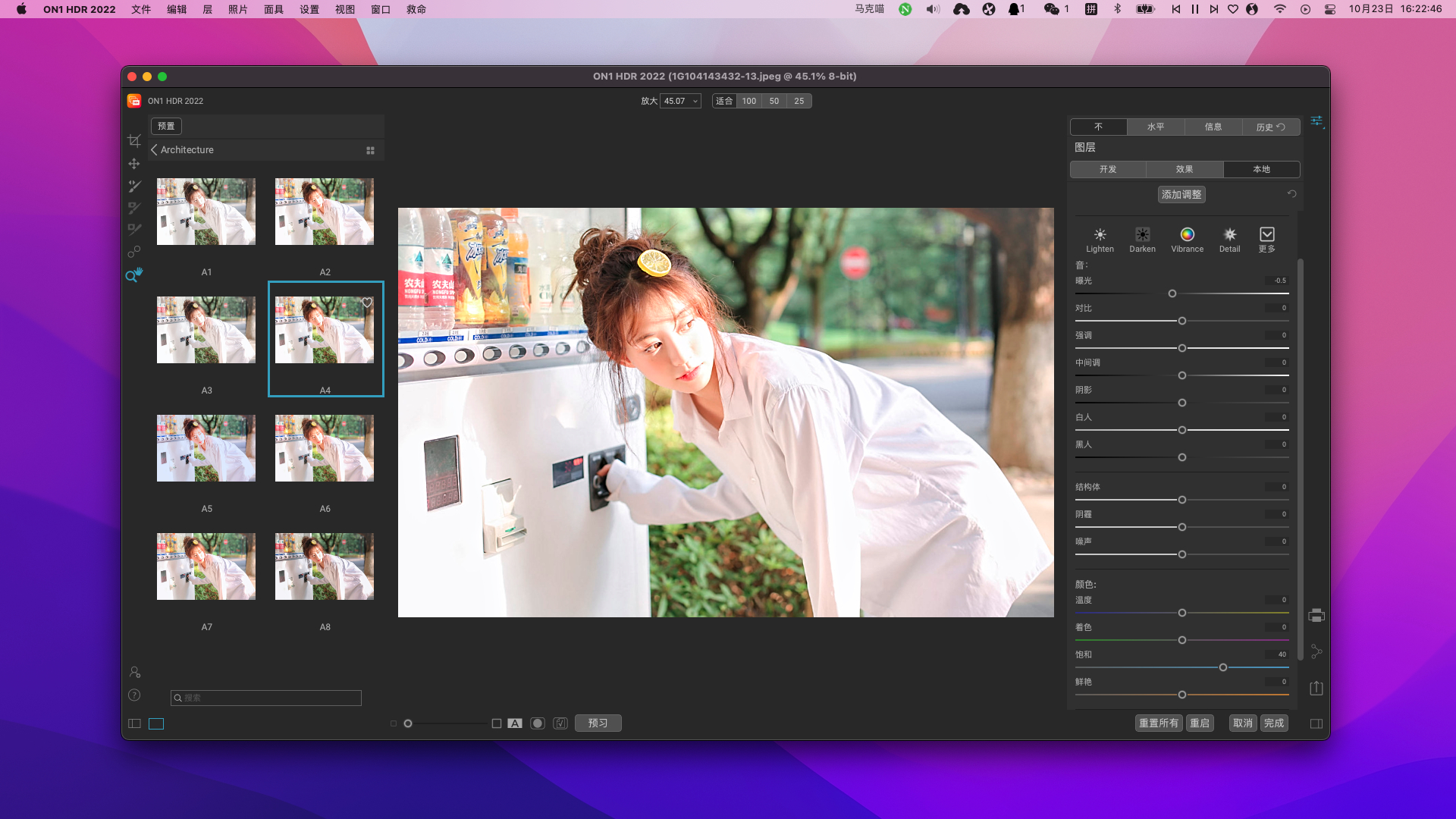The height and width of the screenshot is (819, 1456).
Task: Click the Detail adjustment icon
Action: pyautogui.click(x=1229, y=234)
